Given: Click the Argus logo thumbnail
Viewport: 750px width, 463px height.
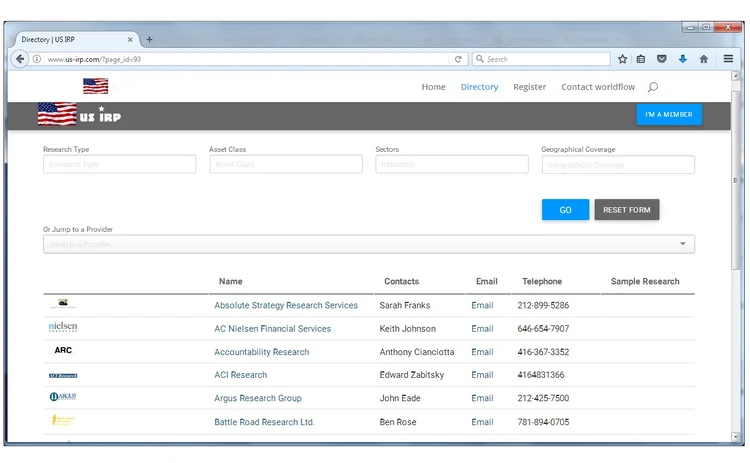Looking at the screenshot, I should tap(63, 397).
